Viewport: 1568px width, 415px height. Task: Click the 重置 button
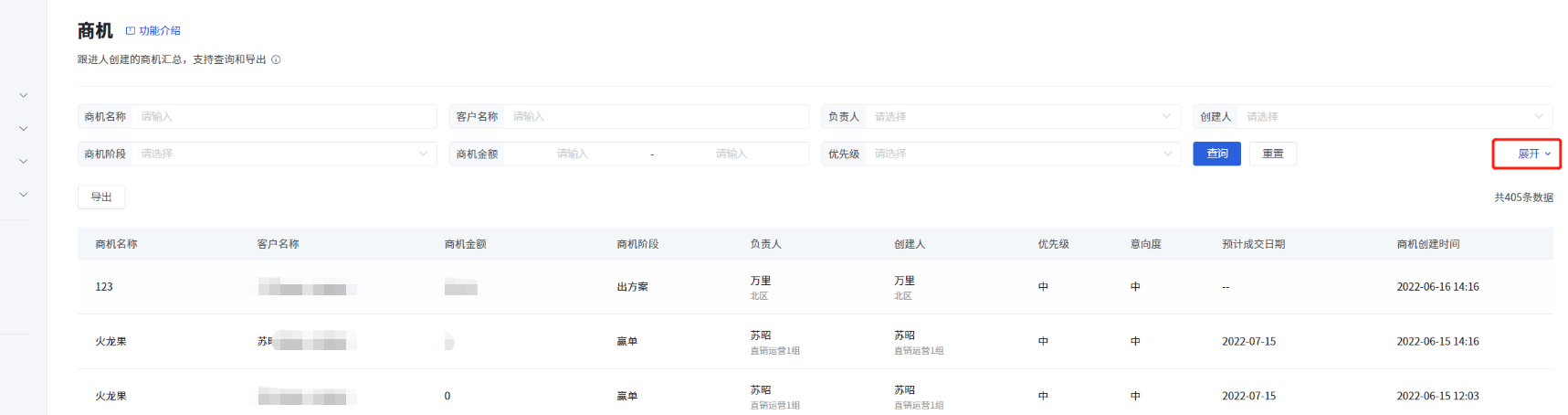1273,154
